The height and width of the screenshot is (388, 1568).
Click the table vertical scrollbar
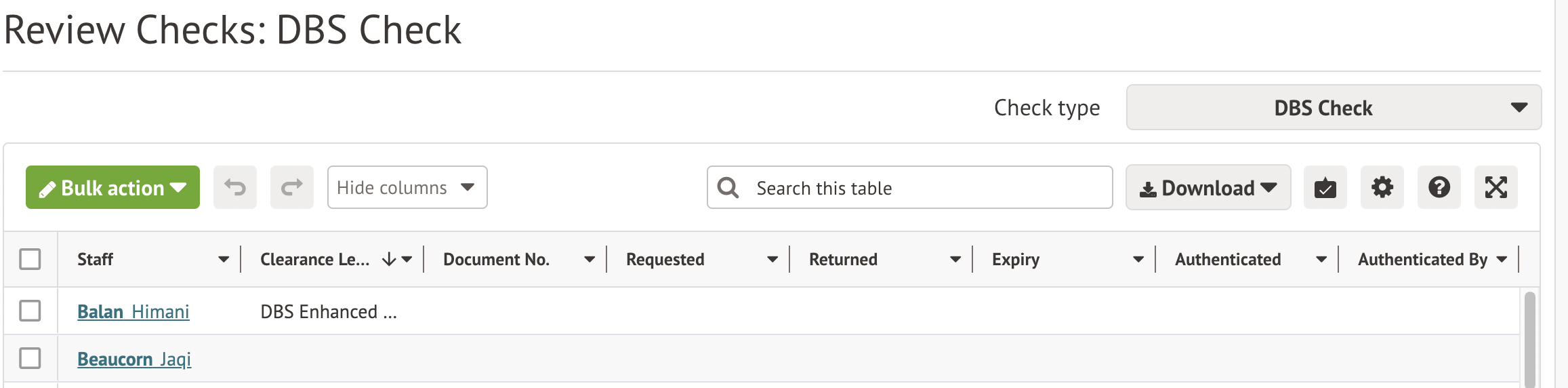click(x=1529, y=339)
